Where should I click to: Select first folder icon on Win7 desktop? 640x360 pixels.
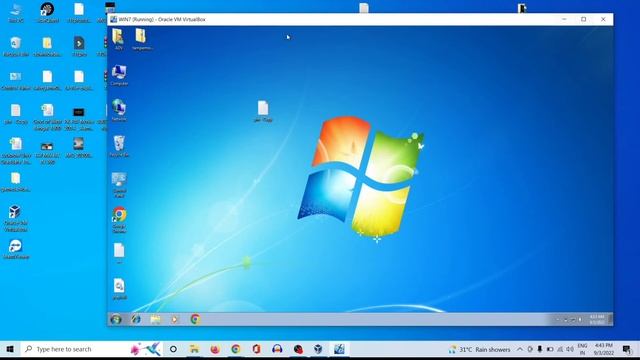[118, 39]
